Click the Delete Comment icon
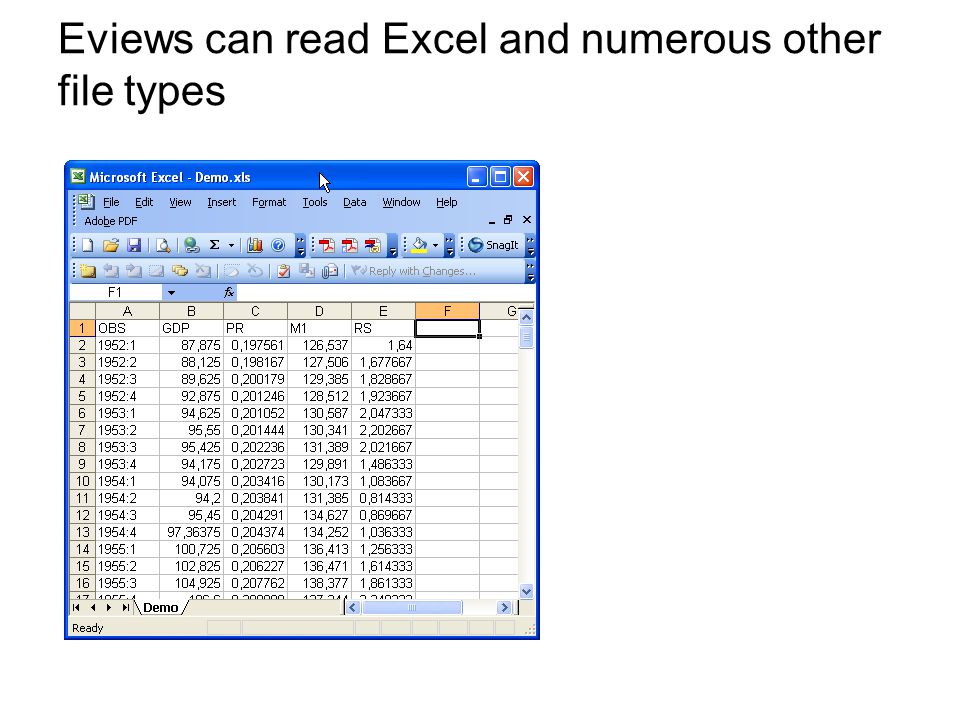960x720 pixels. (203, 271)
